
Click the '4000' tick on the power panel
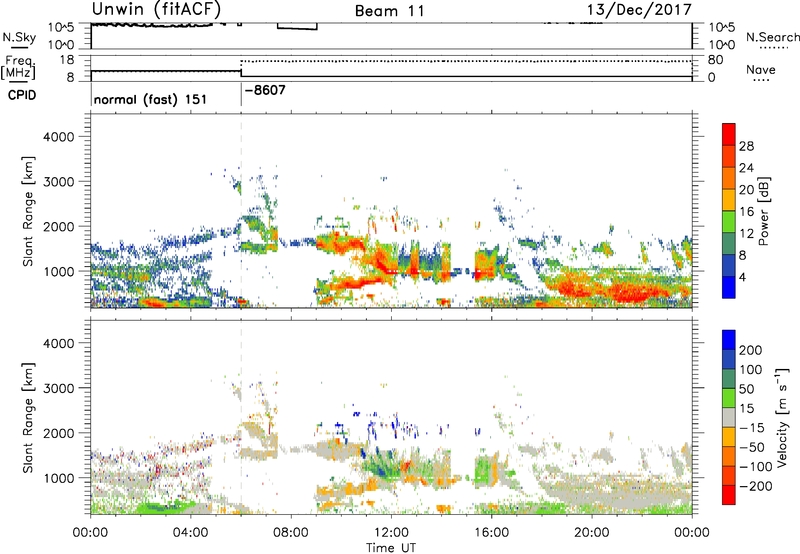click(59, 137)
